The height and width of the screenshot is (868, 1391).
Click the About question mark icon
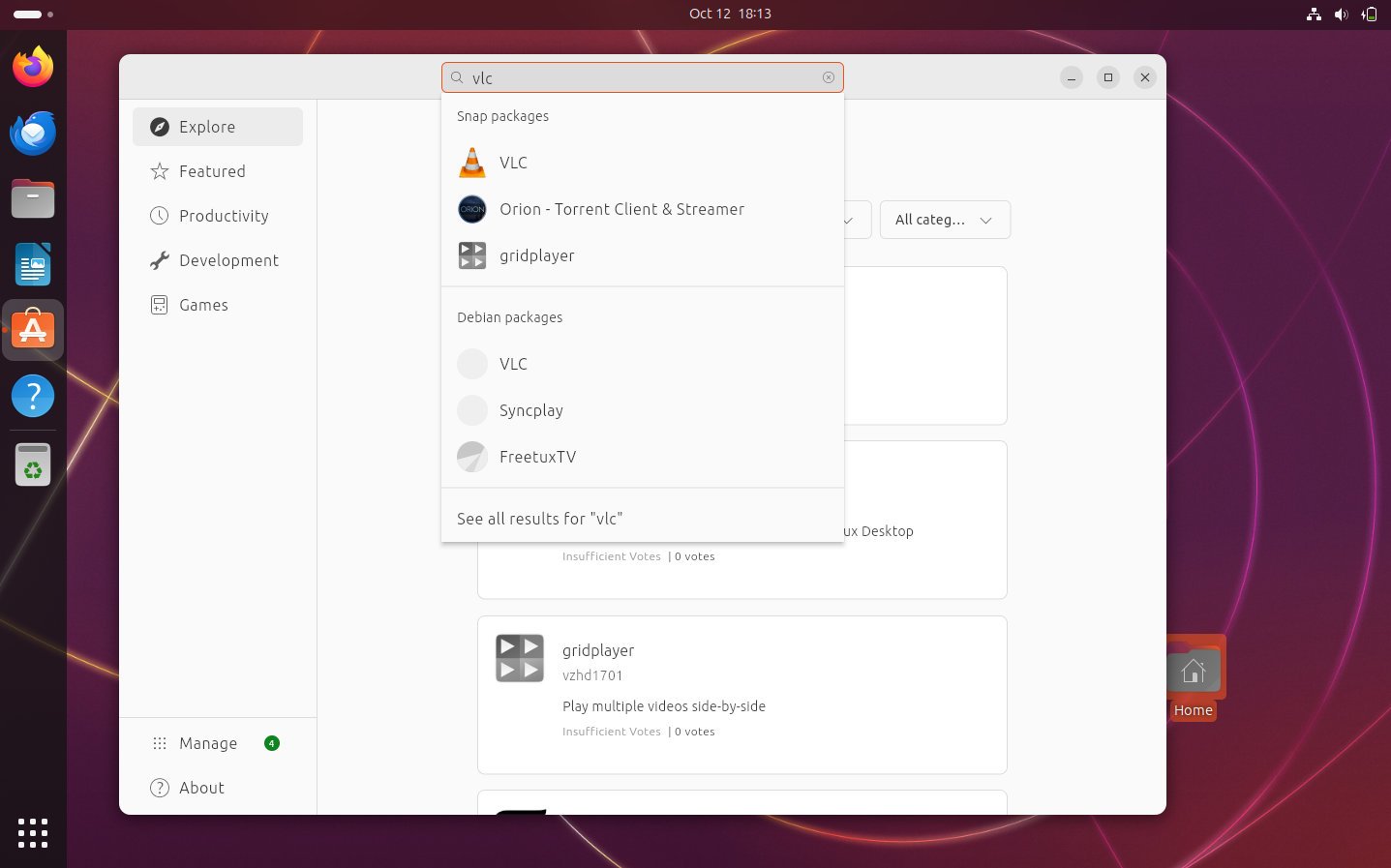tap(160, 788)
